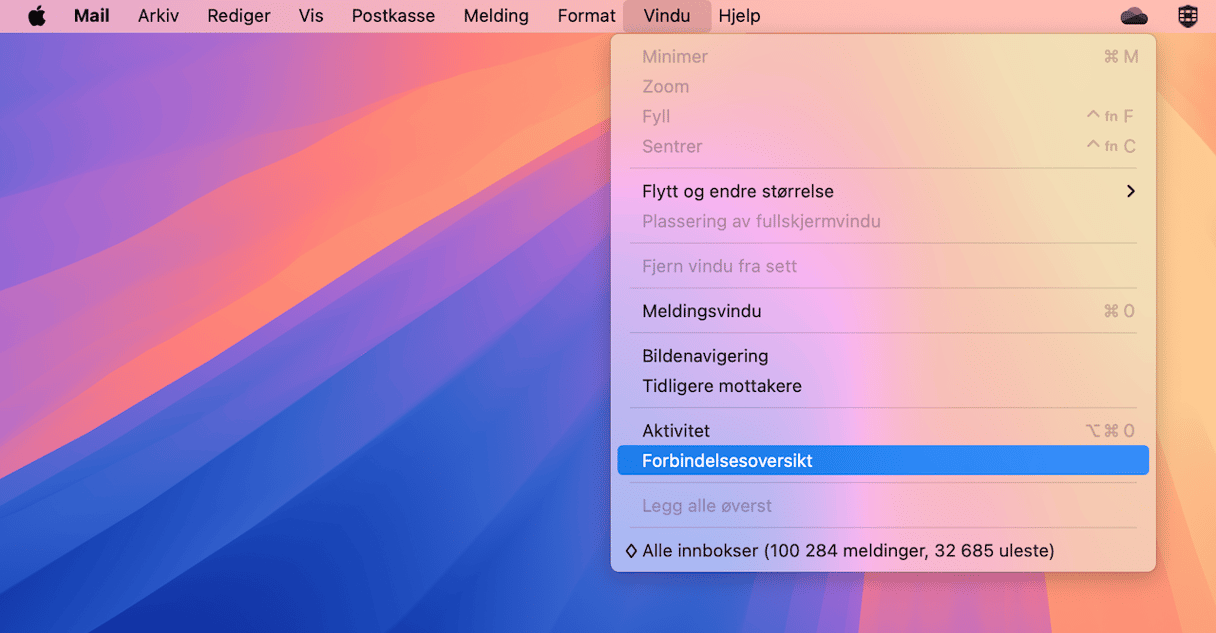Viewport: 1216px width, 633px height.
Task: Open the Mail app menu
Action: pos(92,16)
